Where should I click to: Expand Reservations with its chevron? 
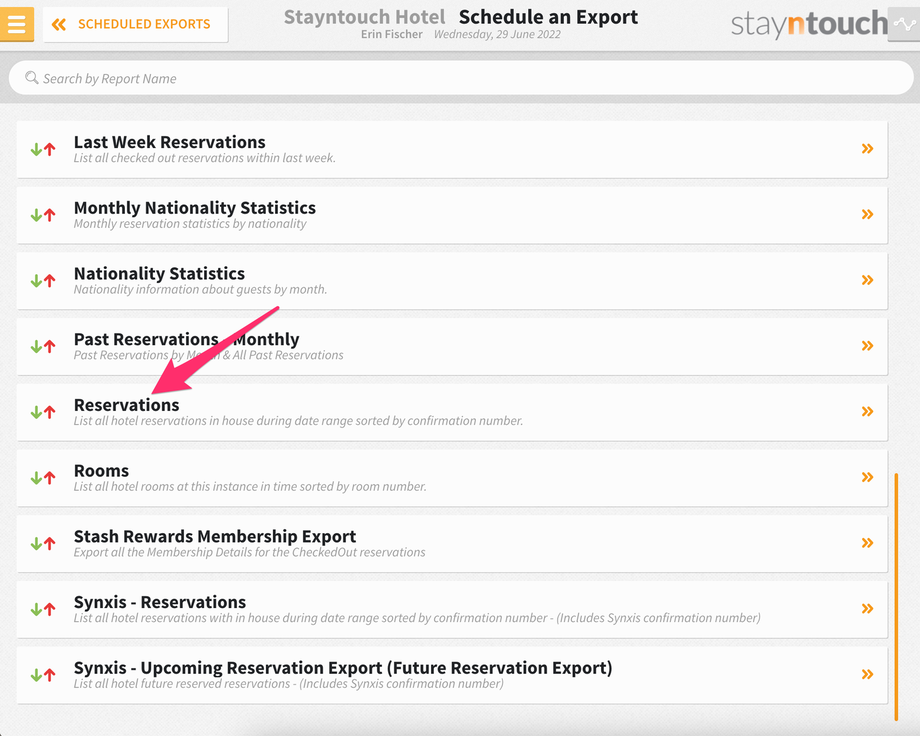click(x=867, y=411)
